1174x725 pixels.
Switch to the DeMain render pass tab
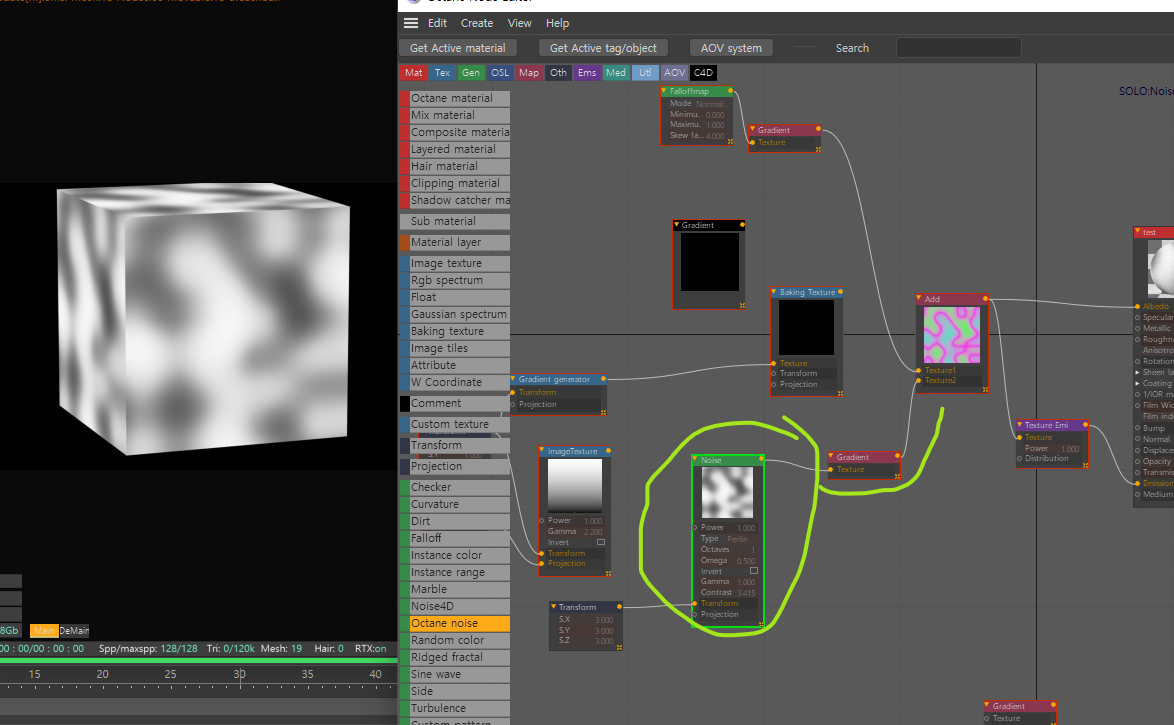coord(74,631)
